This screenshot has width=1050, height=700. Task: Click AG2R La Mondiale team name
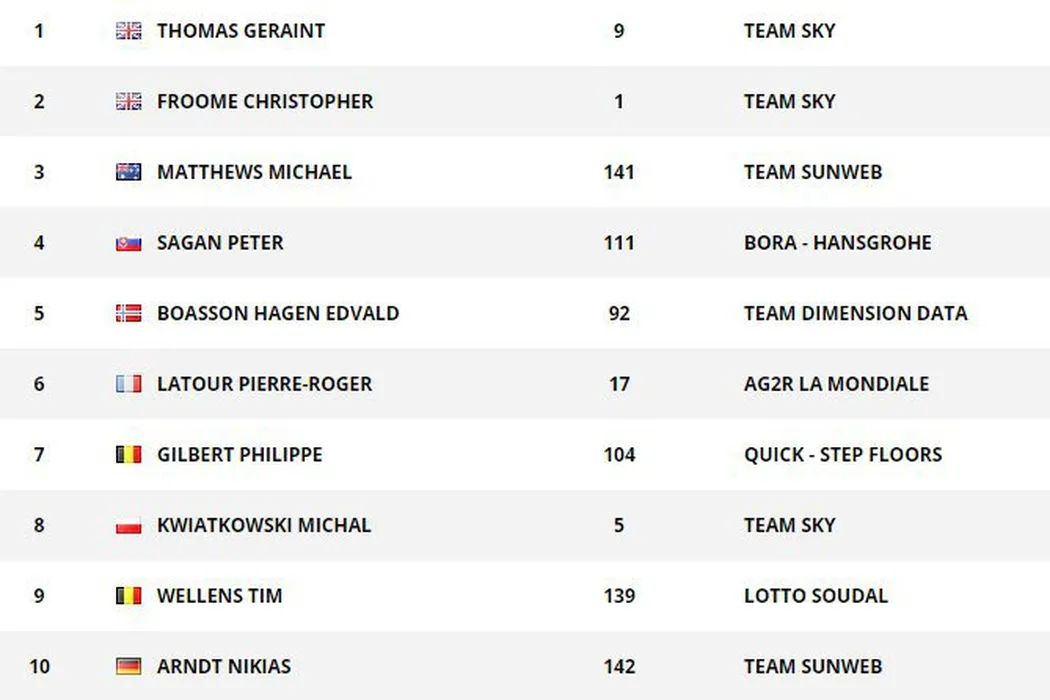(x=836, y=384)
